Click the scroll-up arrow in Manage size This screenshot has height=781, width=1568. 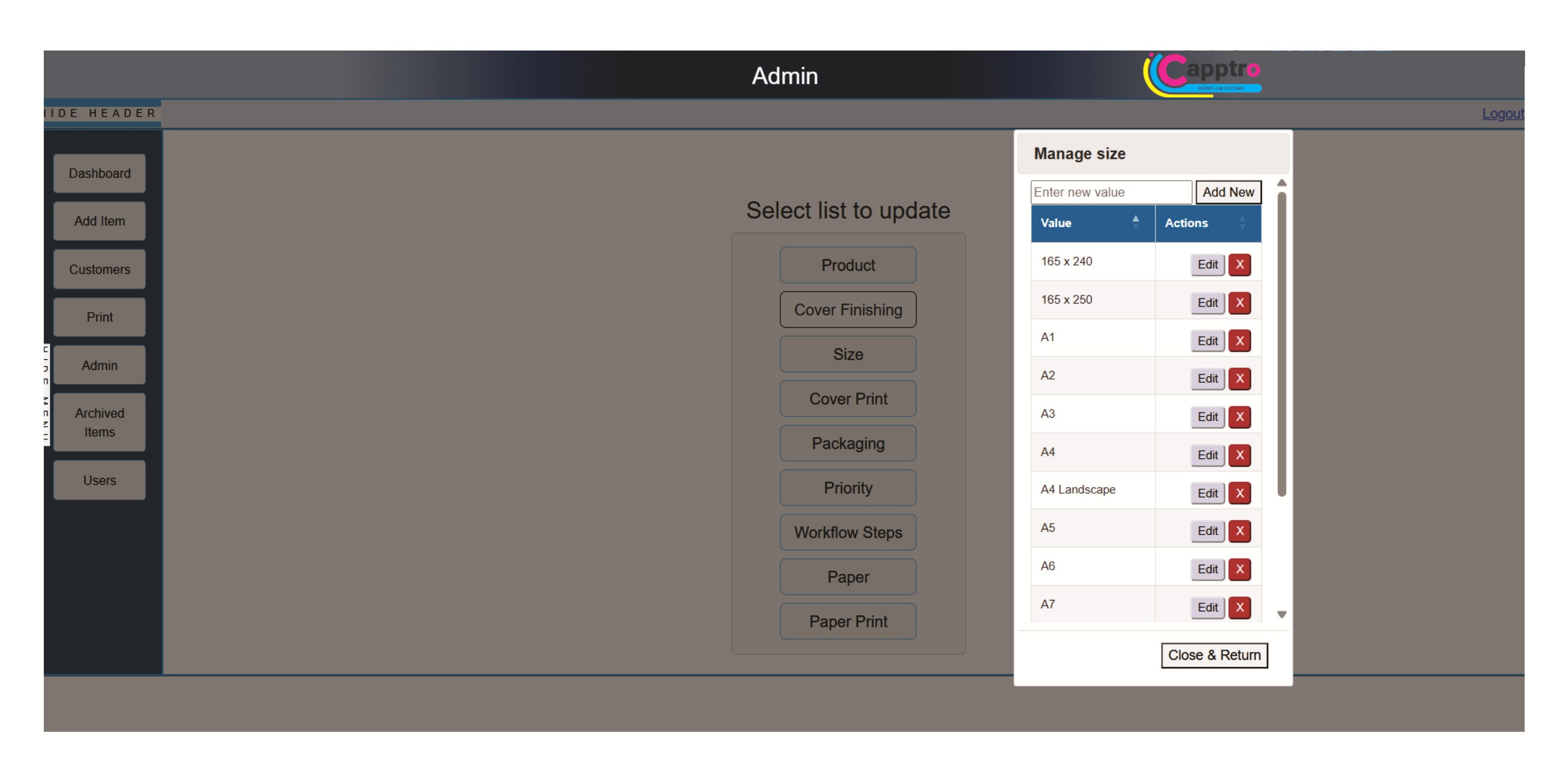1282,182
